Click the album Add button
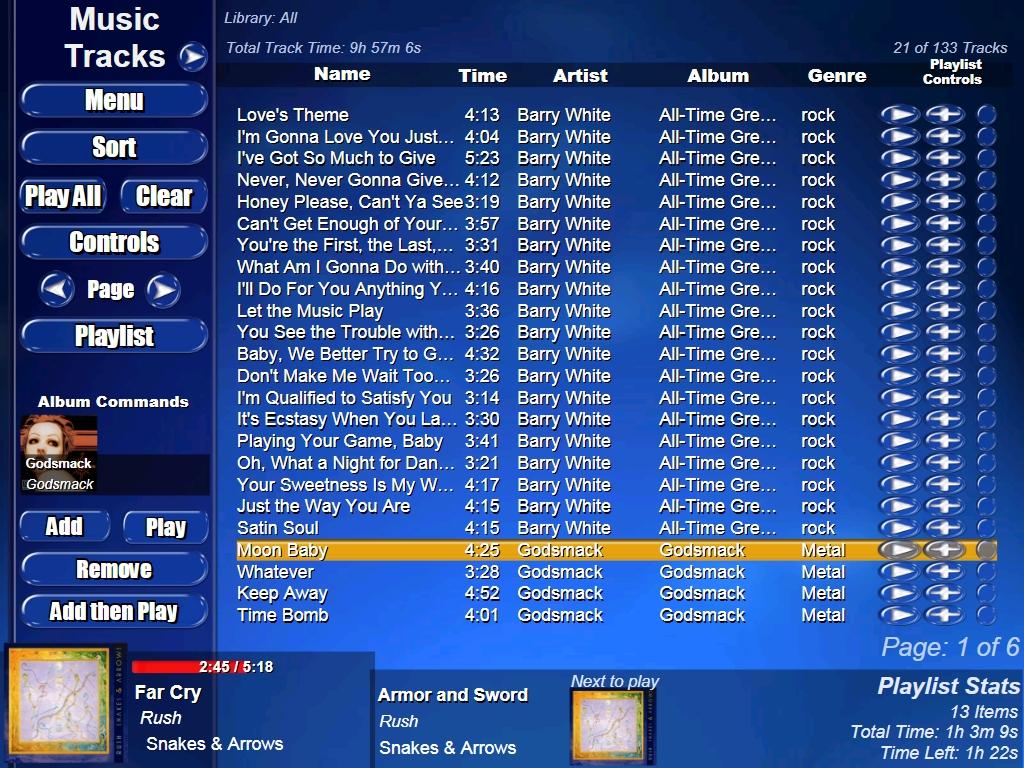The image size is (1024, 768). click(x=65, y=526)
